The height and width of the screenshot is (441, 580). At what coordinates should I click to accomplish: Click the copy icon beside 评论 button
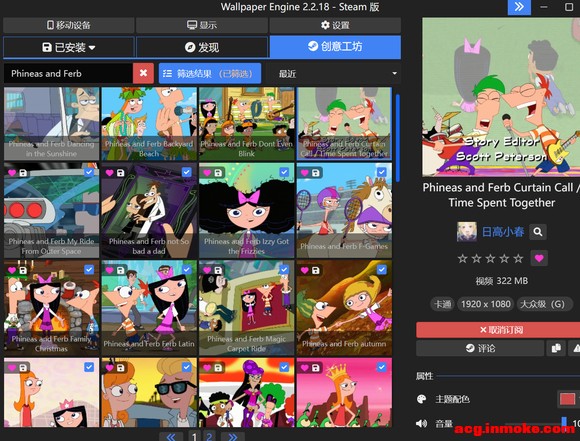click(x=556, y=348)
